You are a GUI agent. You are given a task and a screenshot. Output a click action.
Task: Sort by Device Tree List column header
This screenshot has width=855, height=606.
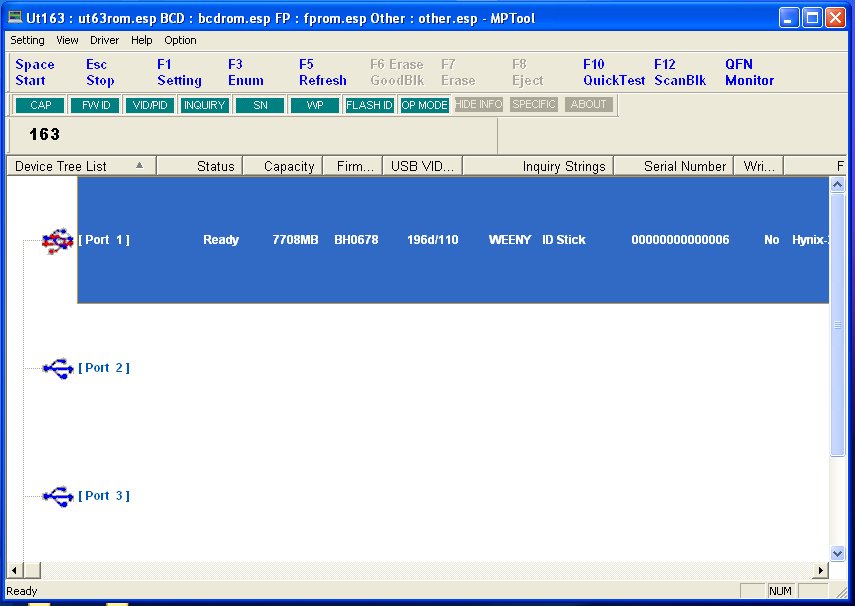[x=81, y=166]
